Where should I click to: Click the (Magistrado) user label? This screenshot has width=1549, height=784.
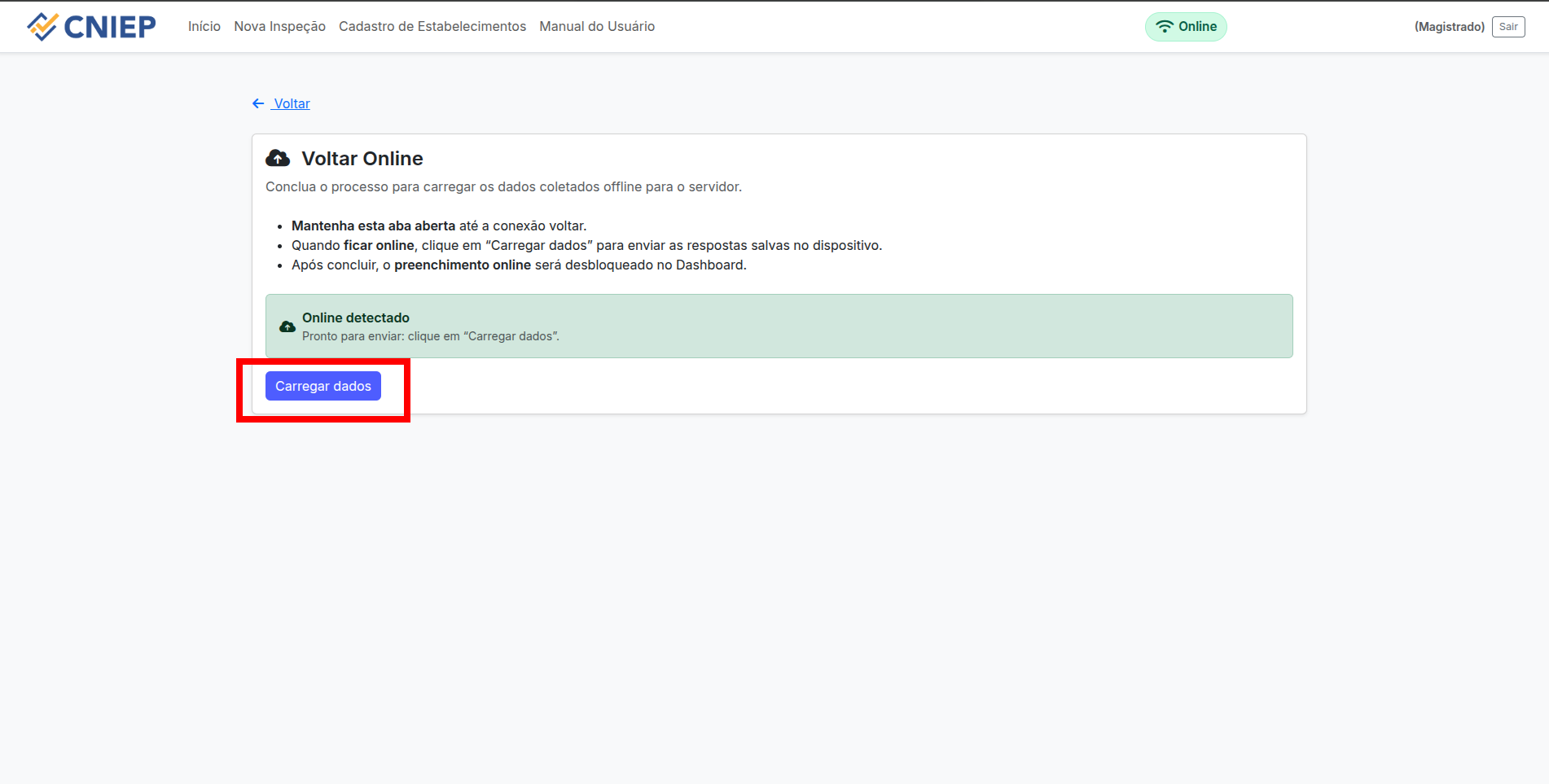point(1449,27)
